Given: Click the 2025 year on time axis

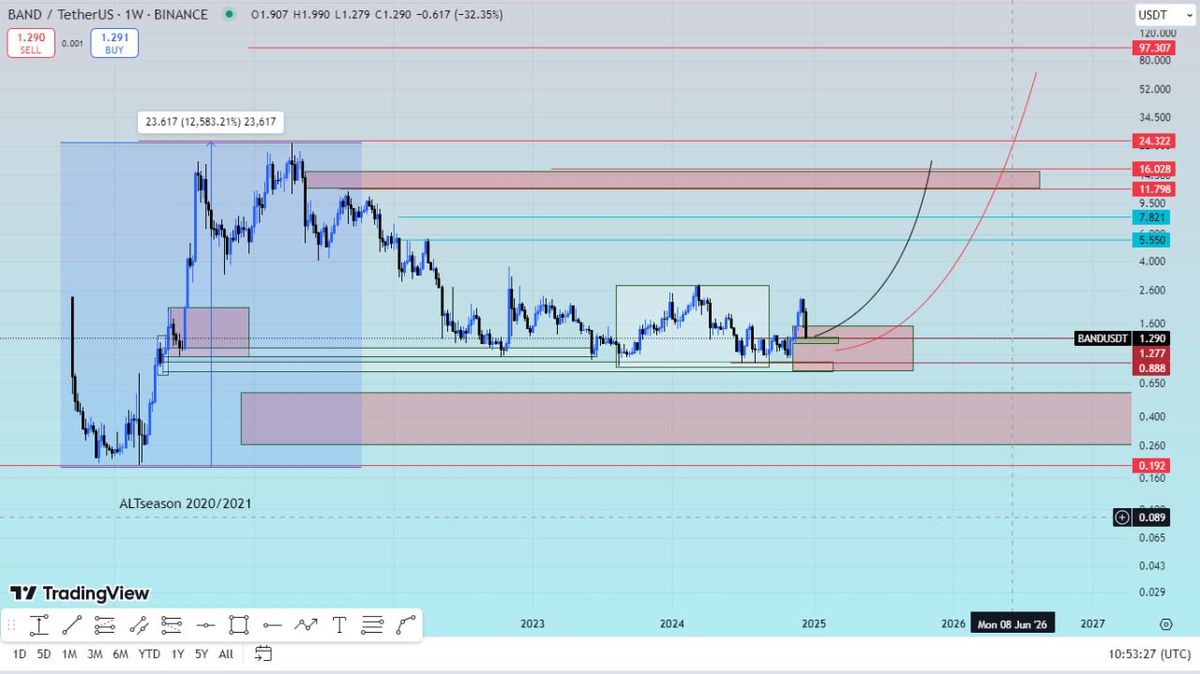Looking at the screenshot, I should (813, 624).
